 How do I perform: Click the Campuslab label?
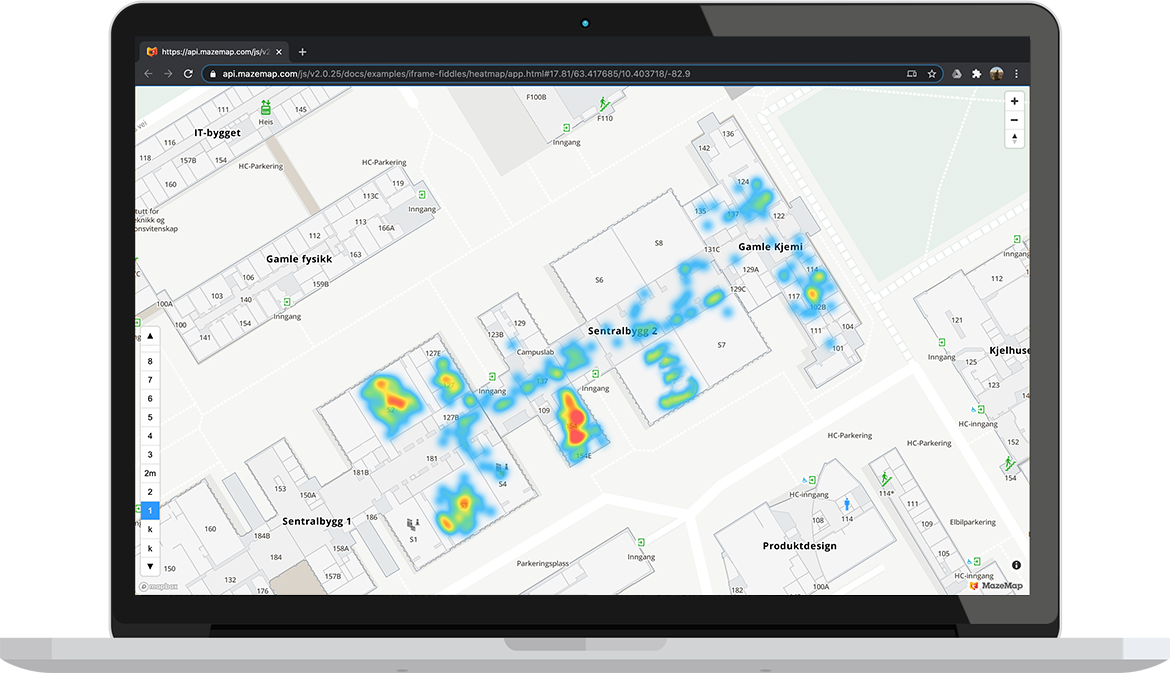tap(535, 351)
